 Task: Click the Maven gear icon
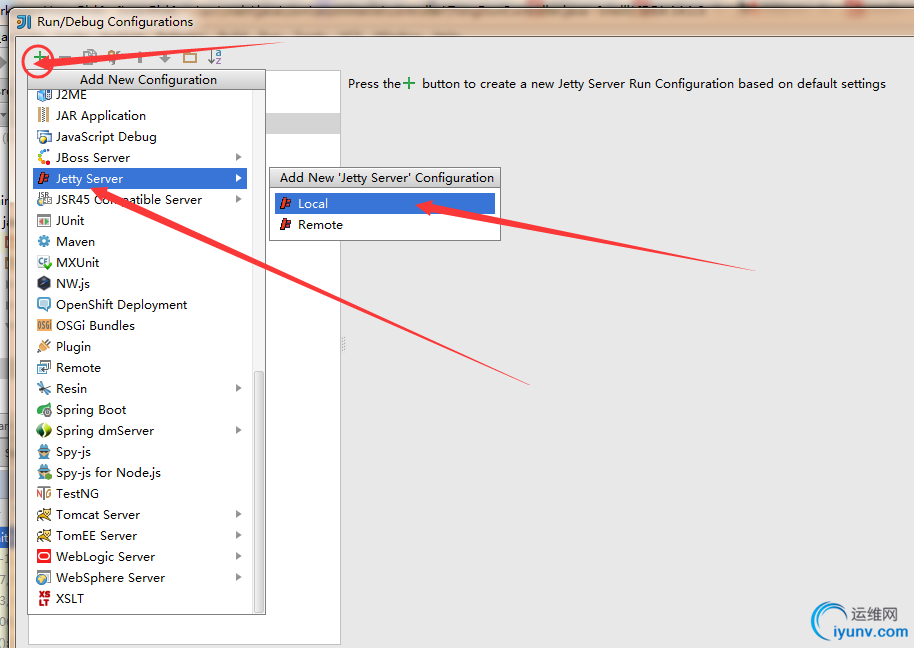click(x=44, y=241)
